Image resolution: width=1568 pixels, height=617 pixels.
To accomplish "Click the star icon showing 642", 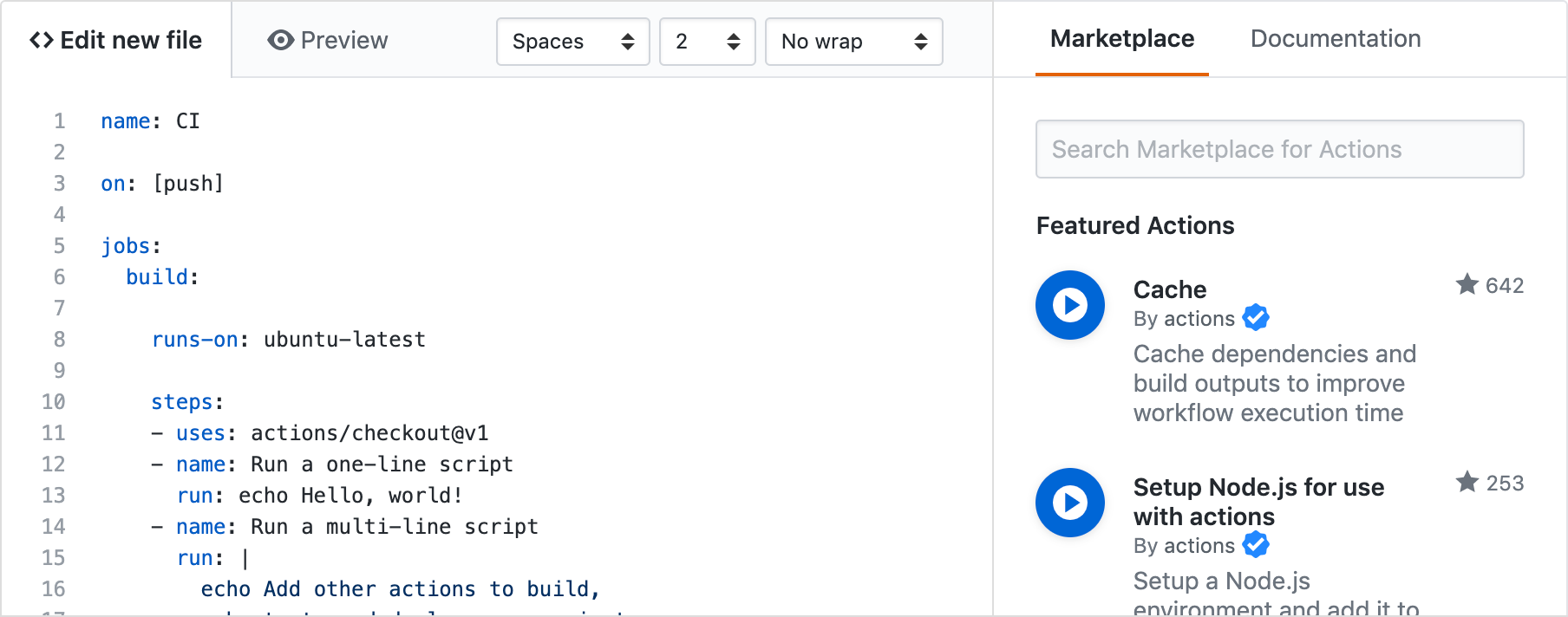I will point(1467,284).
